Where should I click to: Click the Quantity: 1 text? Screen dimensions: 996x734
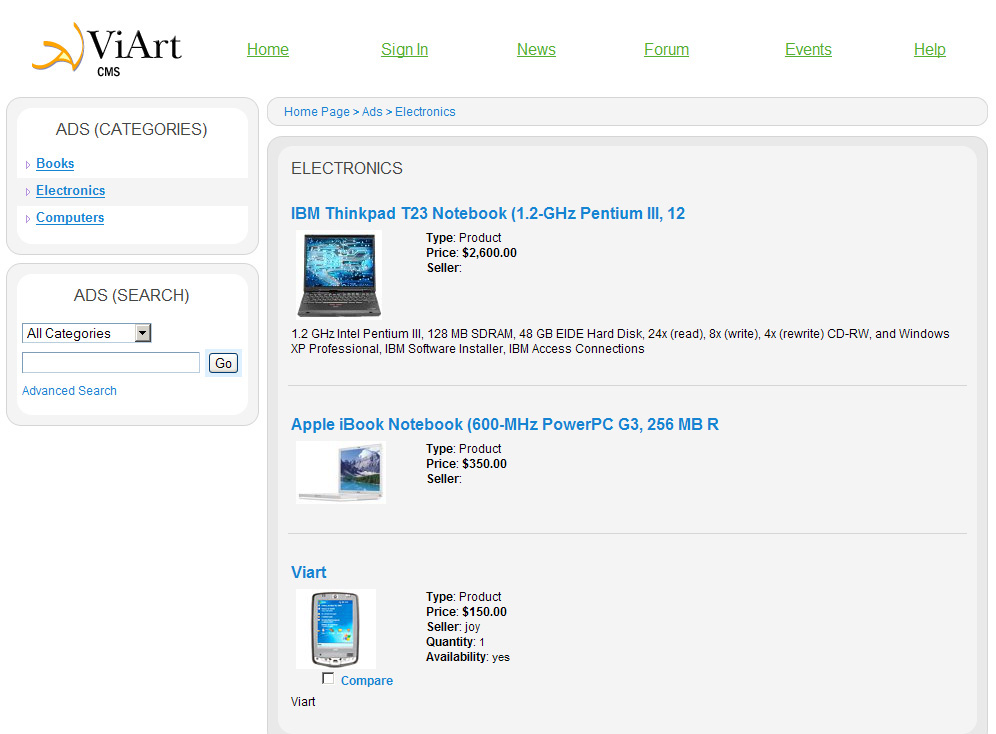455,642
